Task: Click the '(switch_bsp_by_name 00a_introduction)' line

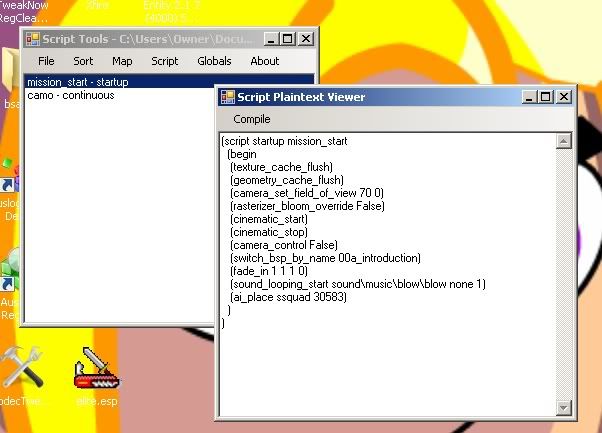Action: click(x=325, y=258)
